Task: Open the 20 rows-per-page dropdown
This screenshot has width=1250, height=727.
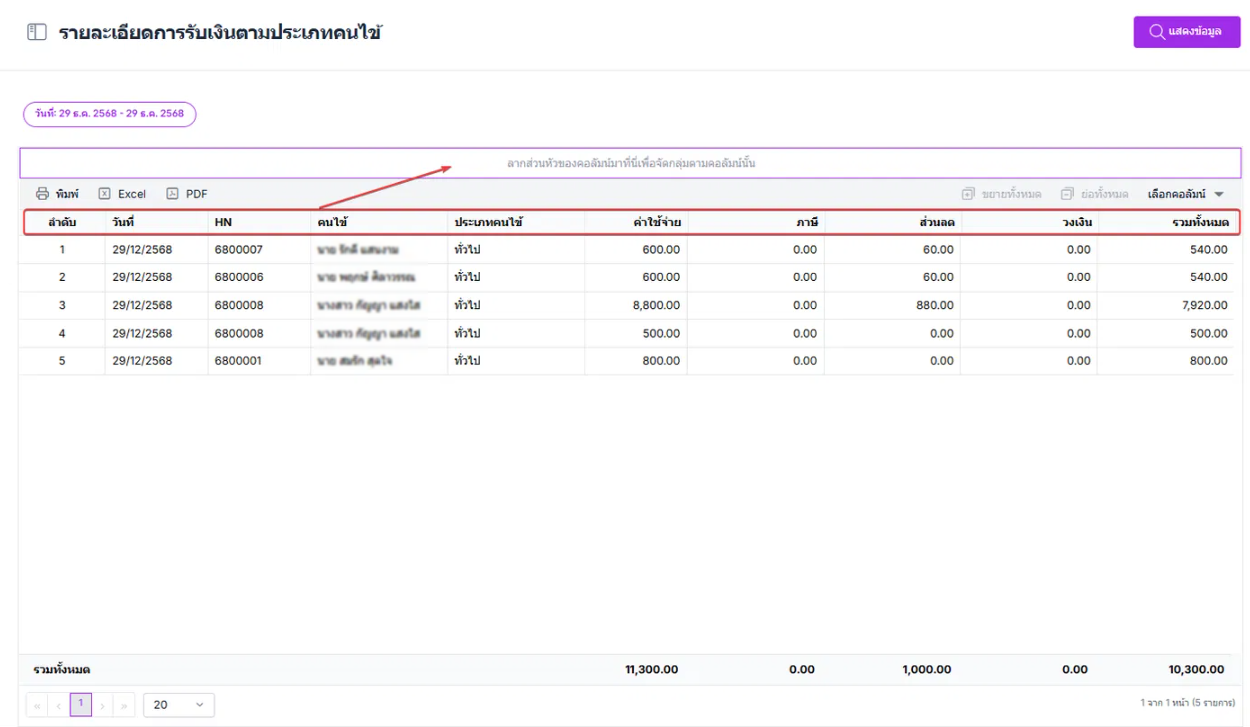Action: [x=179, y=705]
